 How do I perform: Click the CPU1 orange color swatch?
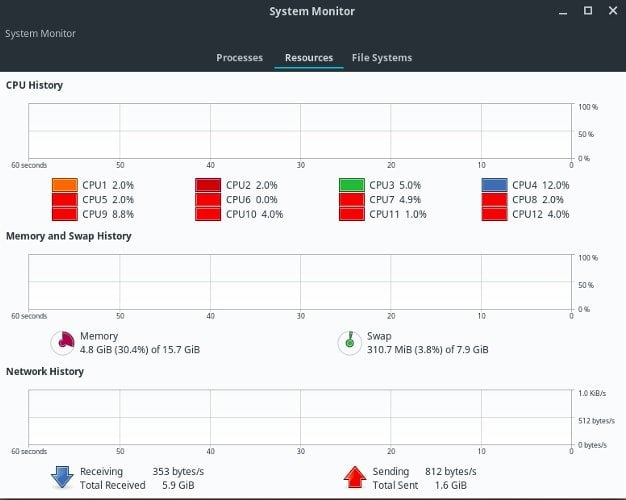[x=65, y=185]
